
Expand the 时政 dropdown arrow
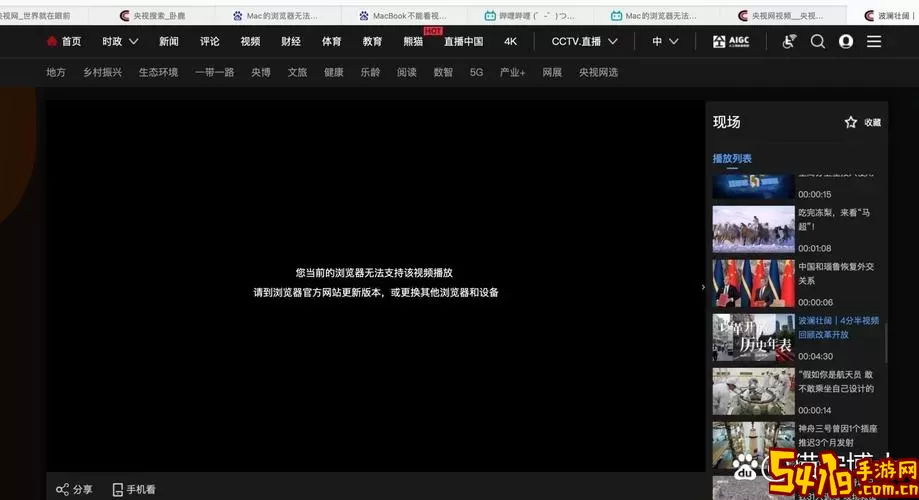[x=134, y=42]
